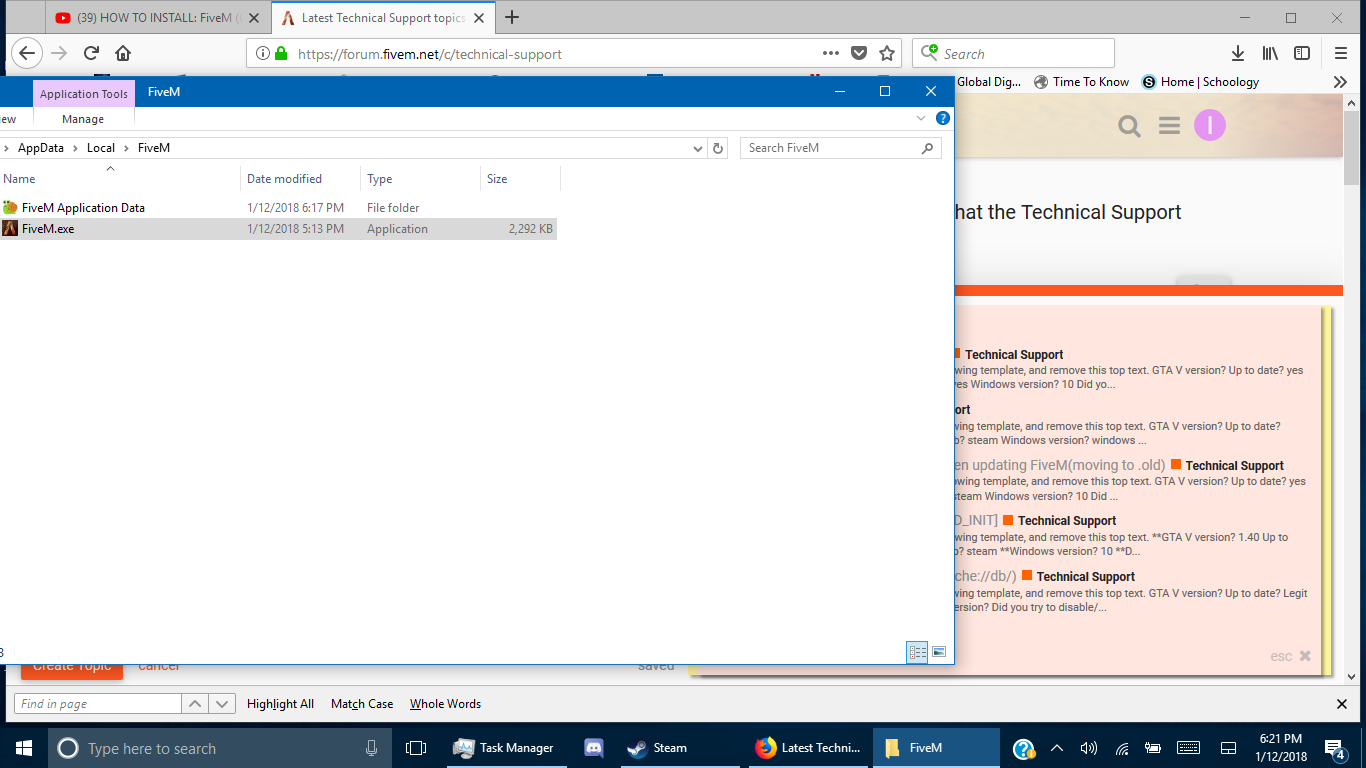Image resolution: width=1366 pixels, height=768 pixels.
Task: Sort files by Date modified column
Action: click(301, 179)
